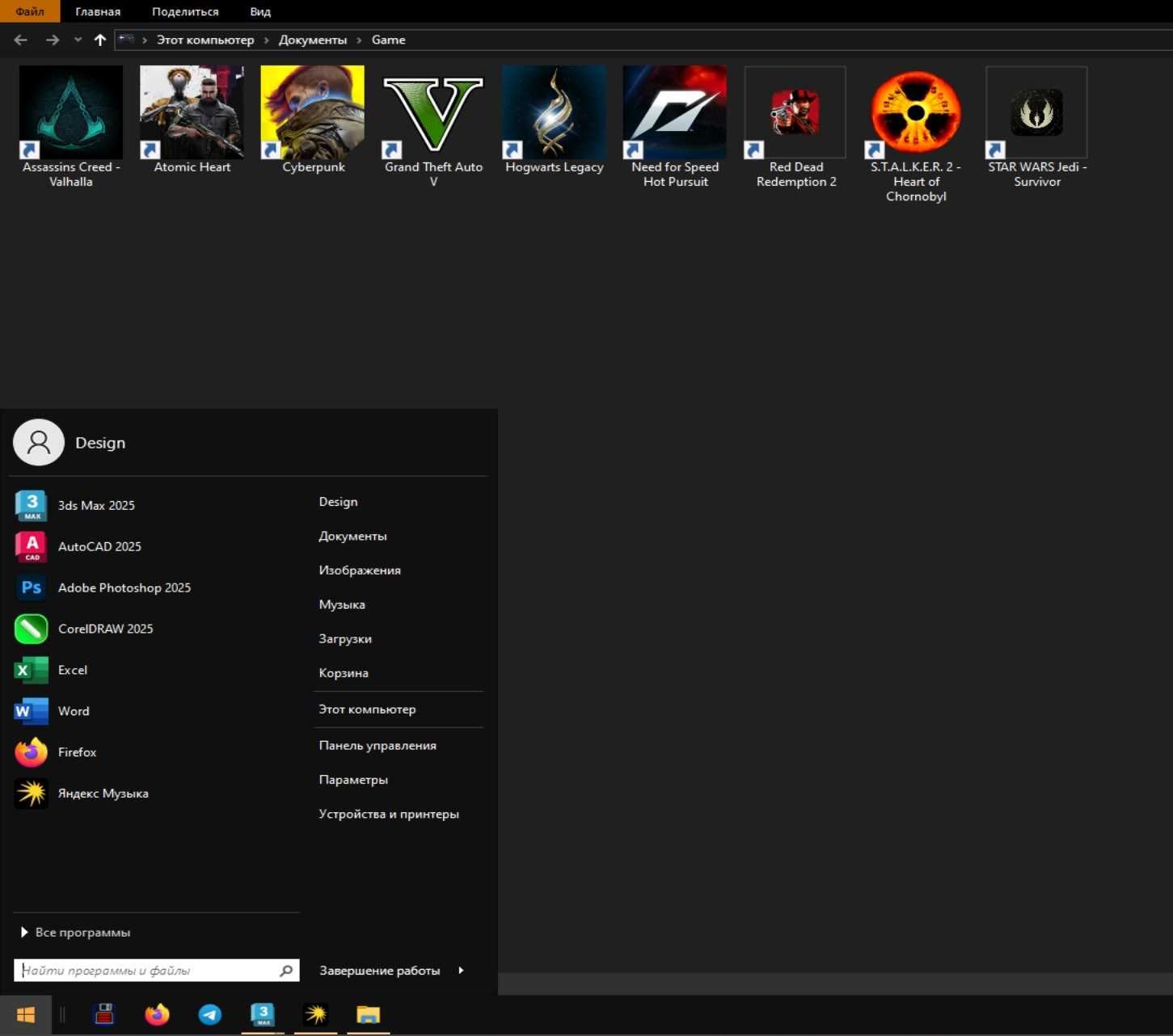Select the Cyberpunk shortcut icon

[313, 113]
